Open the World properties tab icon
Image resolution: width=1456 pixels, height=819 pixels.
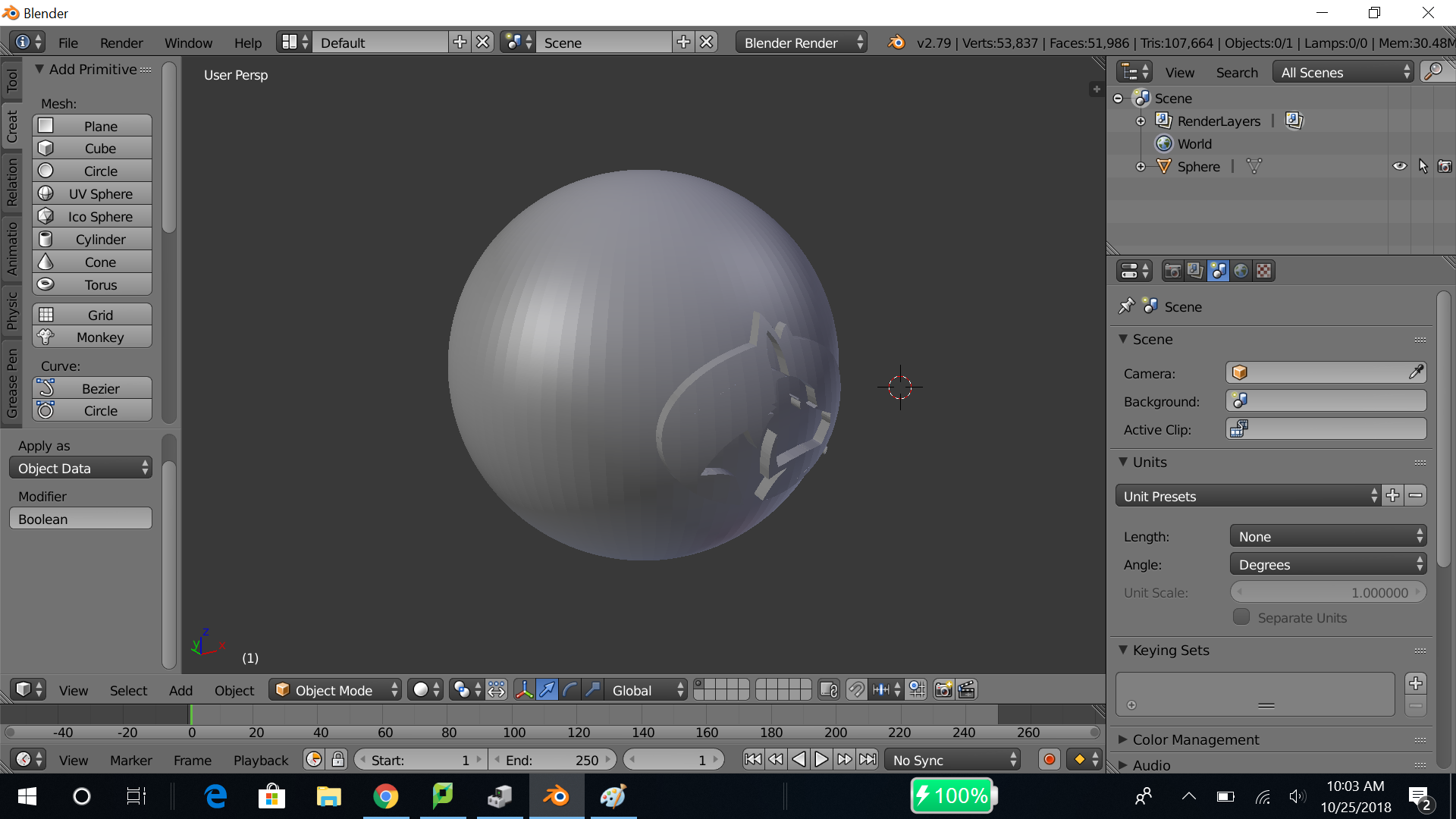pos(1241,271)
